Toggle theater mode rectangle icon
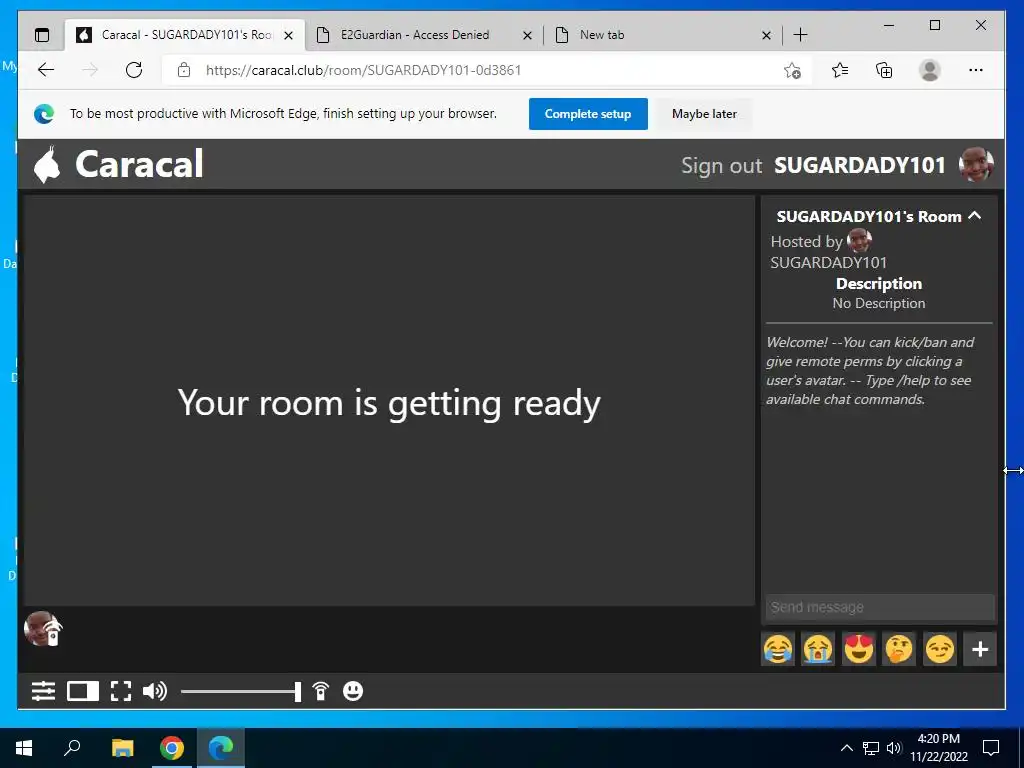Image resolution: width=1024 pixels, height=768 pixels. (x=83, y=691)
